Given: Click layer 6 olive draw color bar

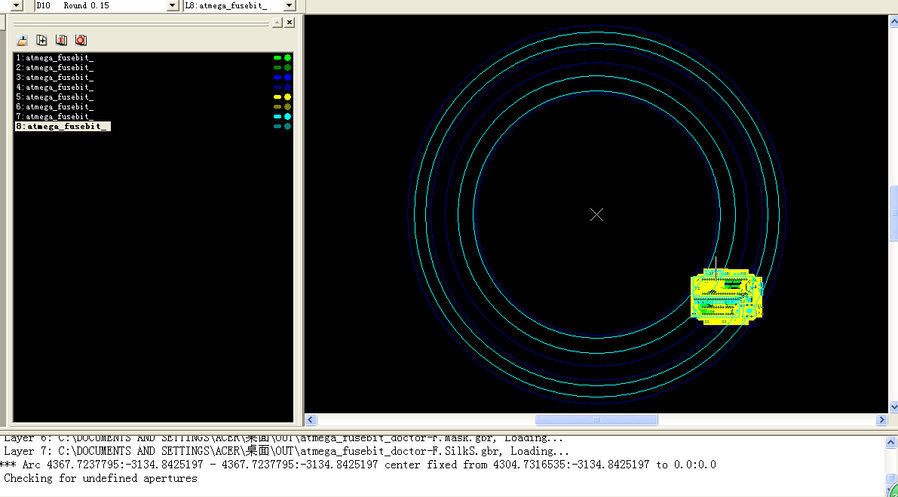Looking at the screenshot, I should [278, 106].
